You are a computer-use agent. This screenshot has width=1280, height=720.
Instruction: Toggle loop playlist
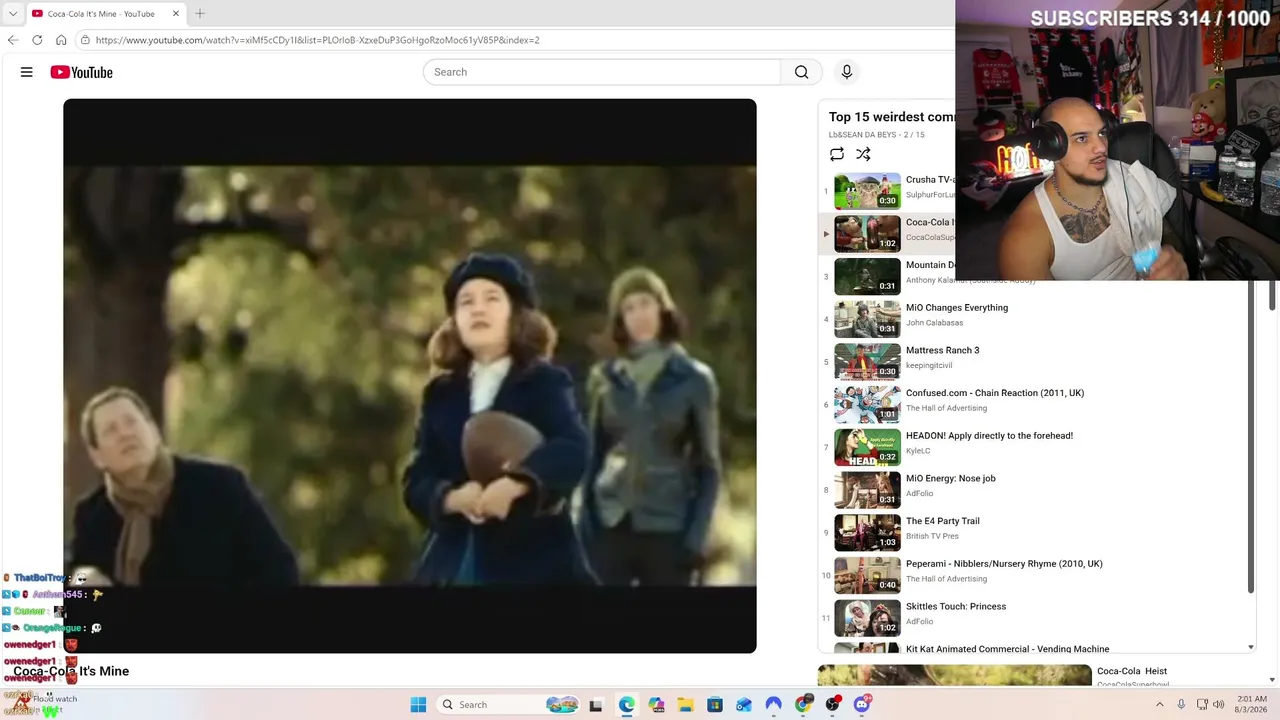click(x=837, y=154)
